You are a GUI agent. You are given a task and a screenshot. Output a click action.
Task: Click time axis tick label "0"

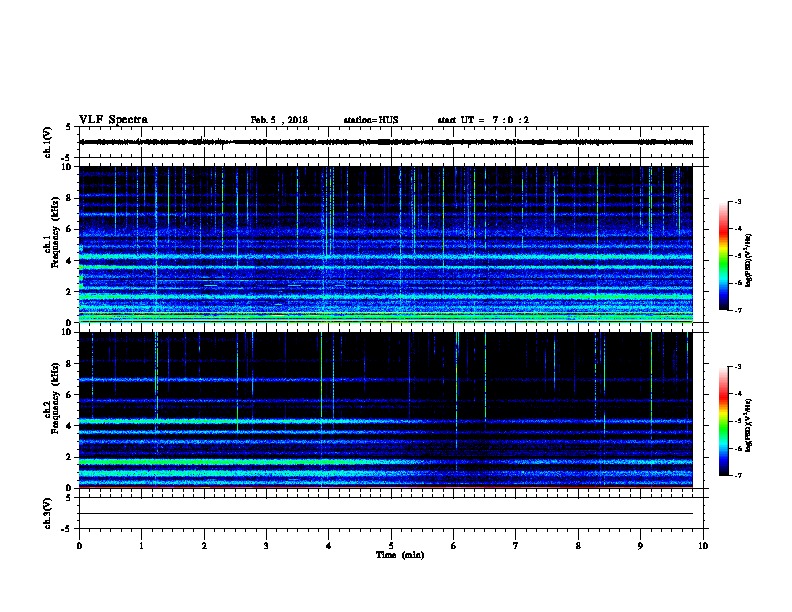pos(79,546)
